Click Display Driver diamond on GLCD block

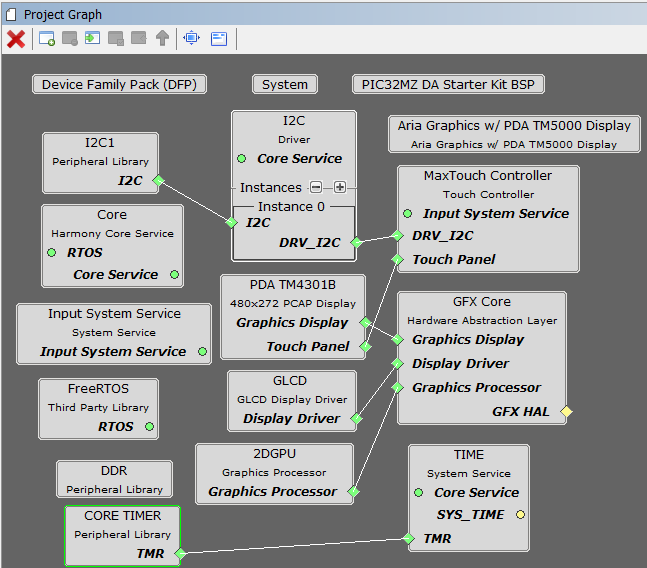coord(357,419)
